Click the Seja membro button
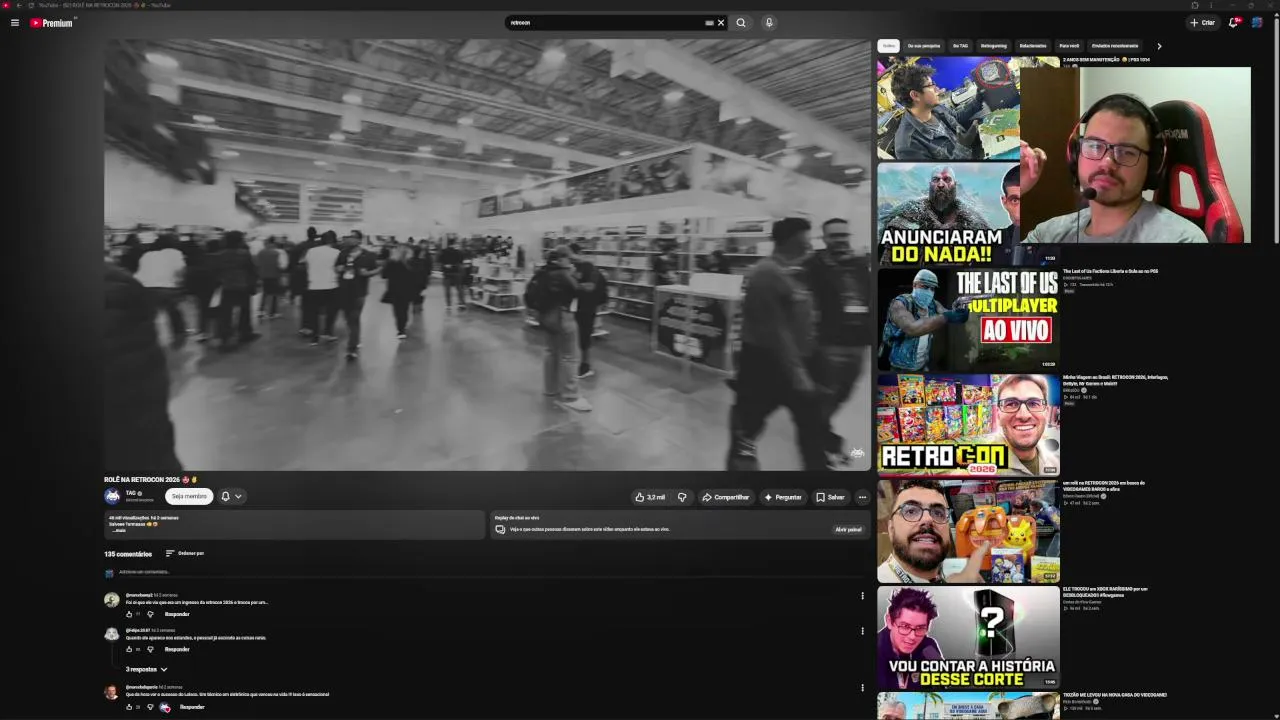 click(x=189, y=496)
